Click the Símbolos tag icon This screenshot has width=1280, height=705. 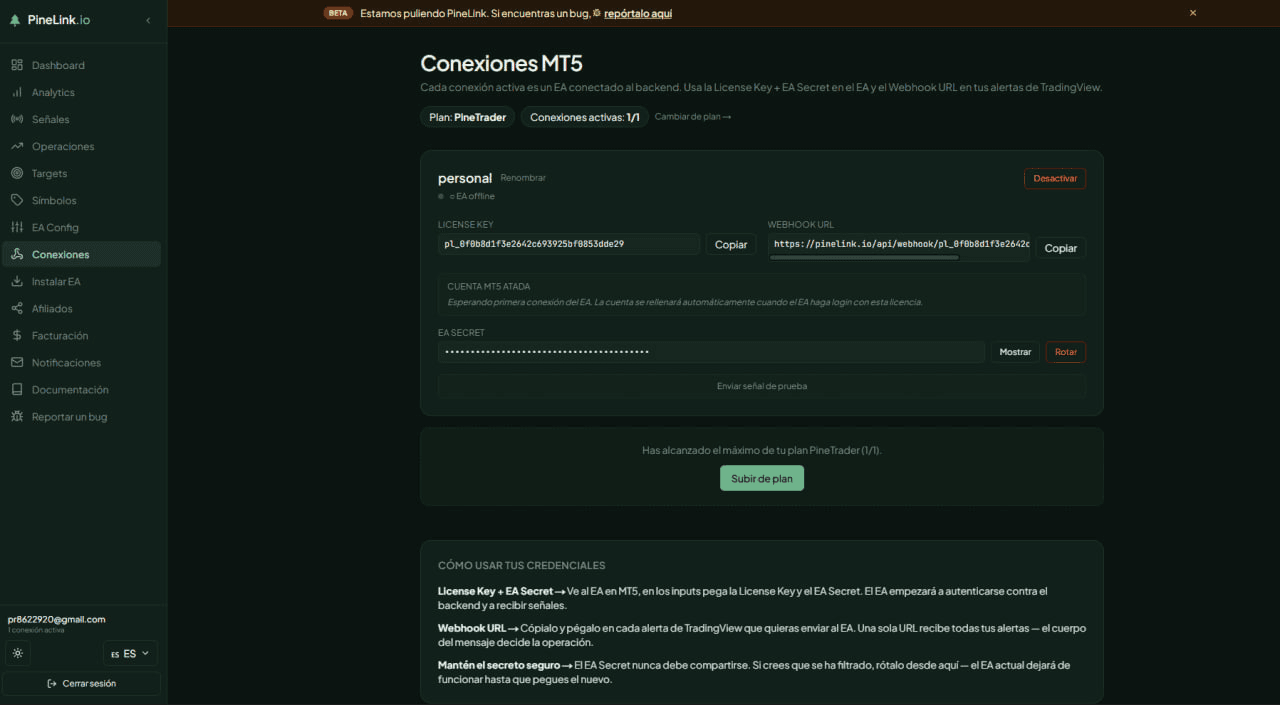pyautogui.click(x=17, y=200)
